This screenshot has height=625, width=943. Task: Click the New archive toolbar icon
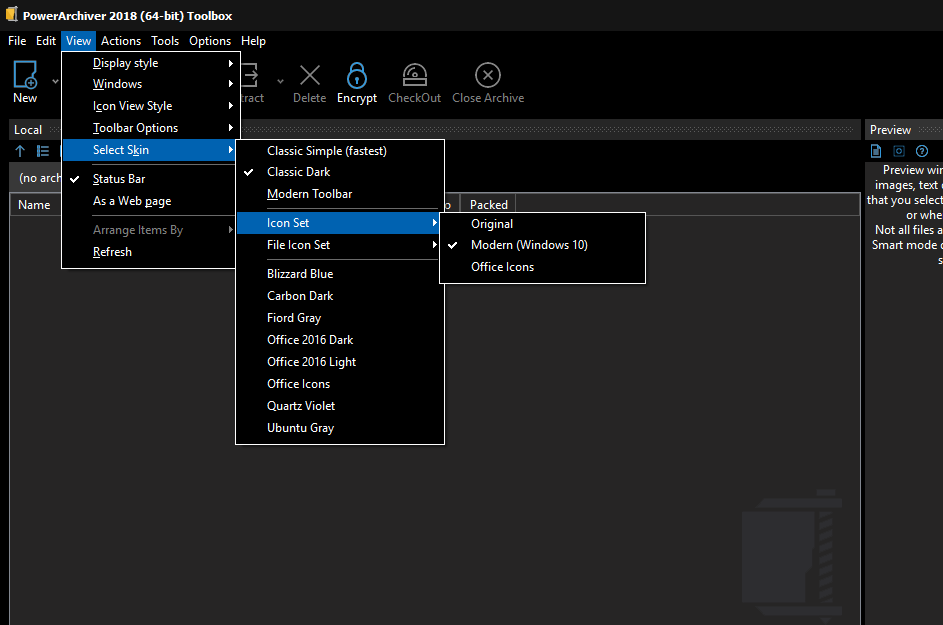coord(25,75)
